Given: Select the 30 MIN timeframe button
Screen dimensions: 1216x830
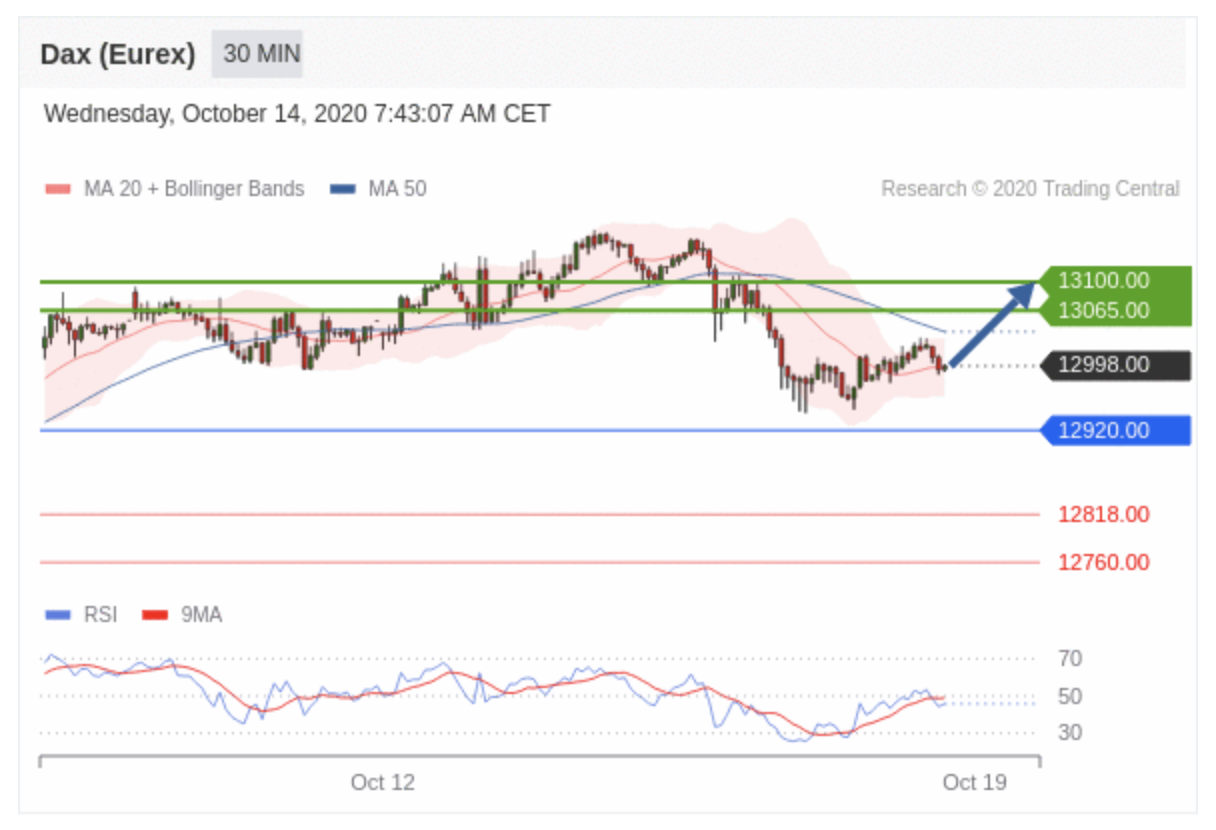Looking at the screenshot, I should click(x=257, y=54).
